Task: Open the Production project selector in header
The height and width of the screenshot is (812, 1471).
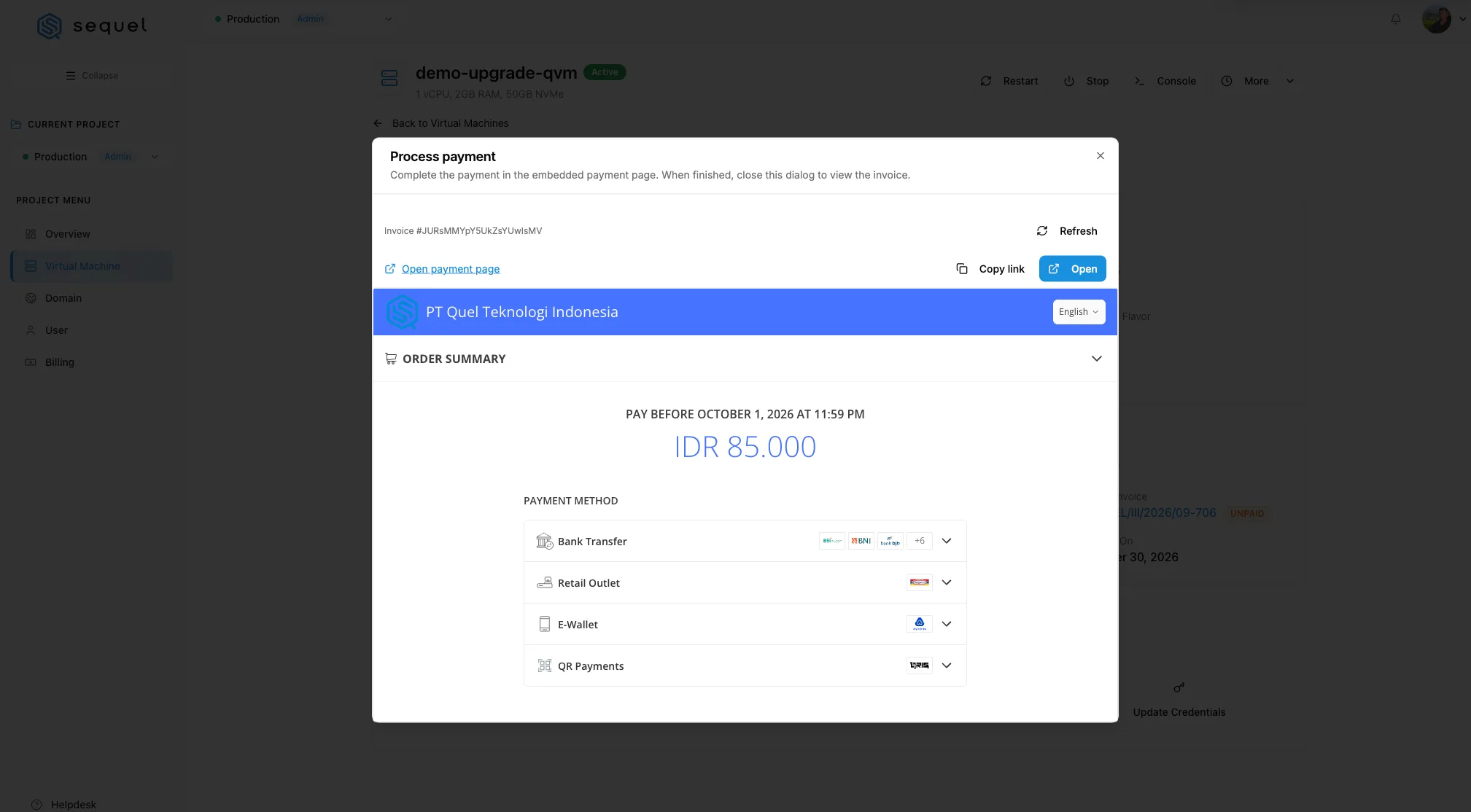Action: [x=303, y=19]
